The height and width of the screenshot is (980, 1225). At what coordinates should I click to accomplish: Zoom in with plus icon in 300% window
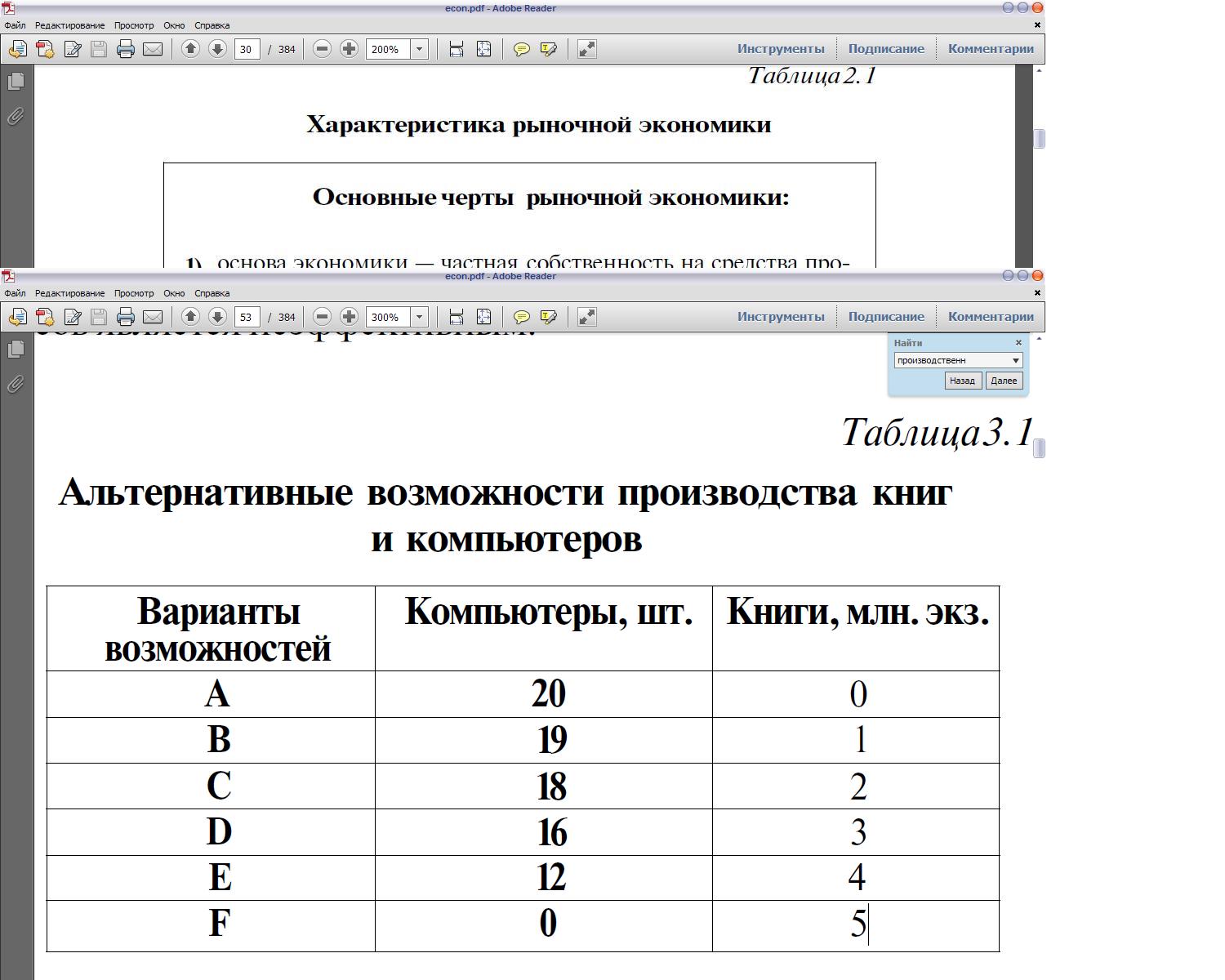(349, 317)
